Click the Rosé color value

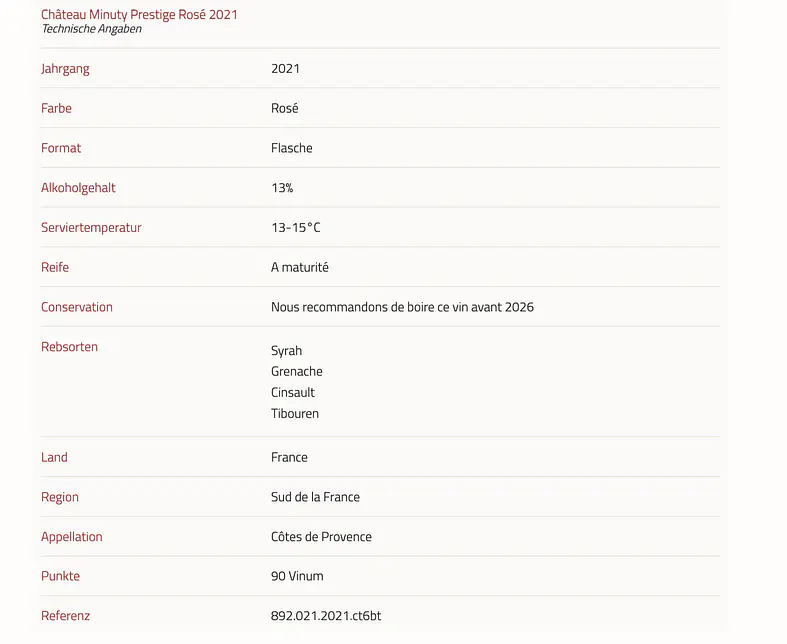point(284,108)
